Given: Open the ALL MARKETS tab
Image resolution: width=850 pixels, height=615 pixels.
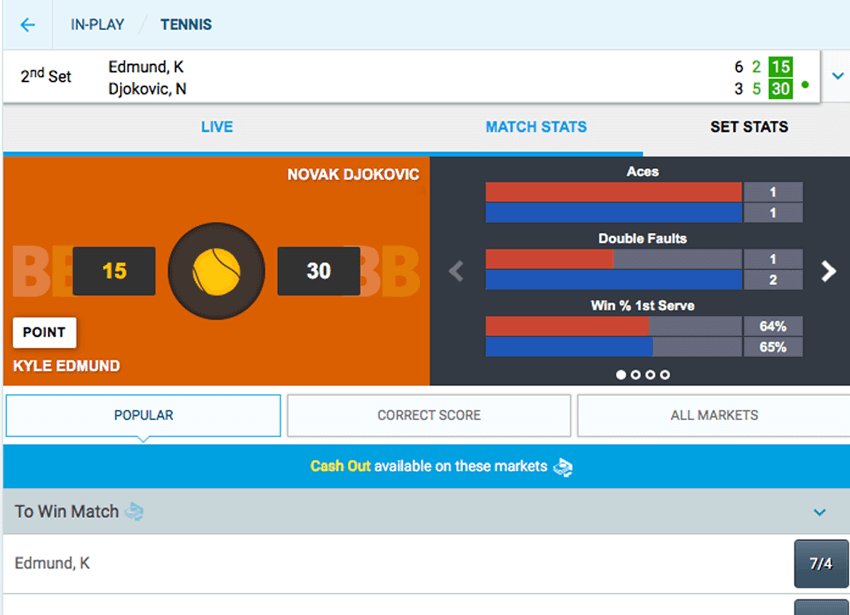Looking at the screenshot, I should pos(714,415).
